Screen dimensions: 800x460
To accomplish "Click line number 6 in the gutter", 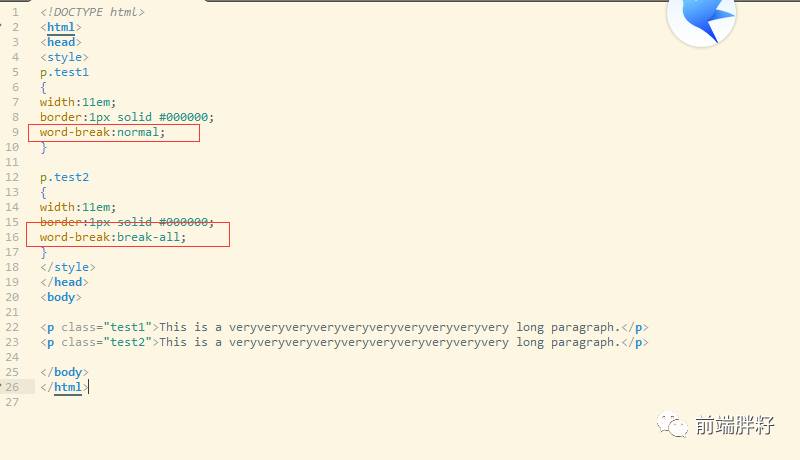I will [x=15, y=87].
